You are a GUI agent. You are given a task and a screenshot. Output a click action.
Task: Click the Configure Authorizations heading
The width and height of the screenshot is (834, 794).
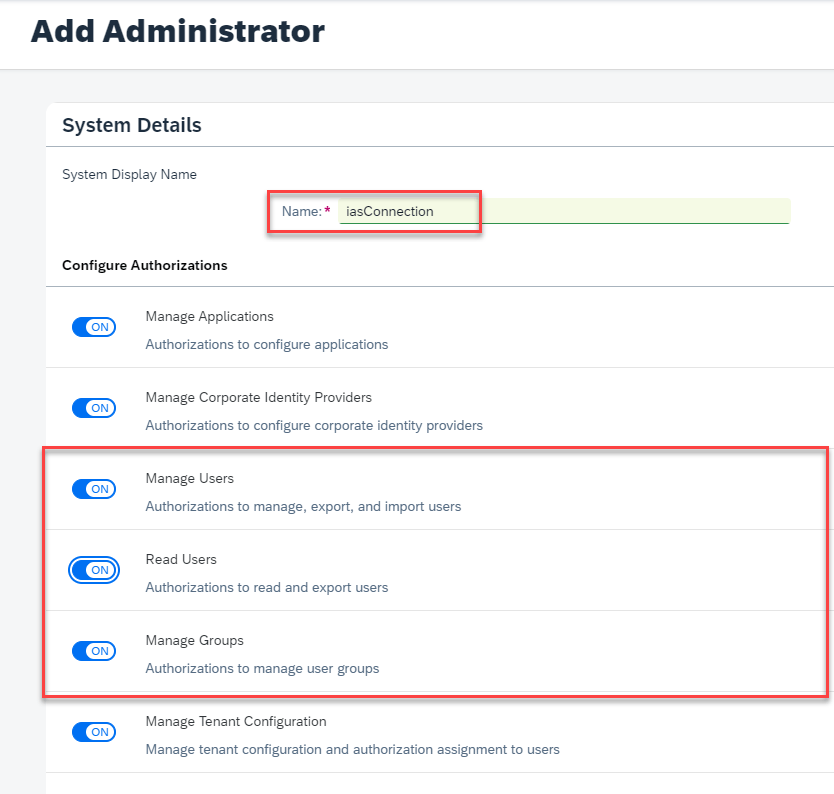144,266
